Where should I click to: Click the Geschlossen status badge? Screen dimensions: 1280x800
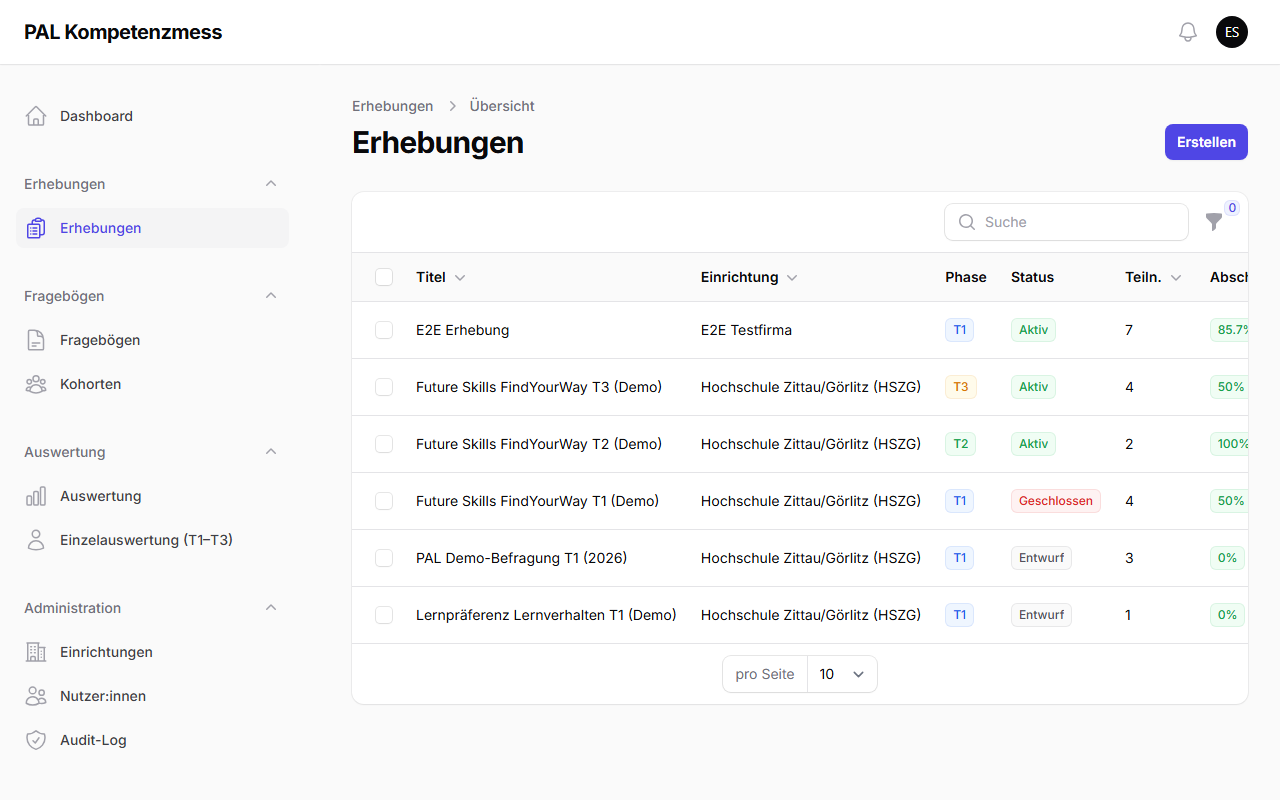(x=1056, y=501)
